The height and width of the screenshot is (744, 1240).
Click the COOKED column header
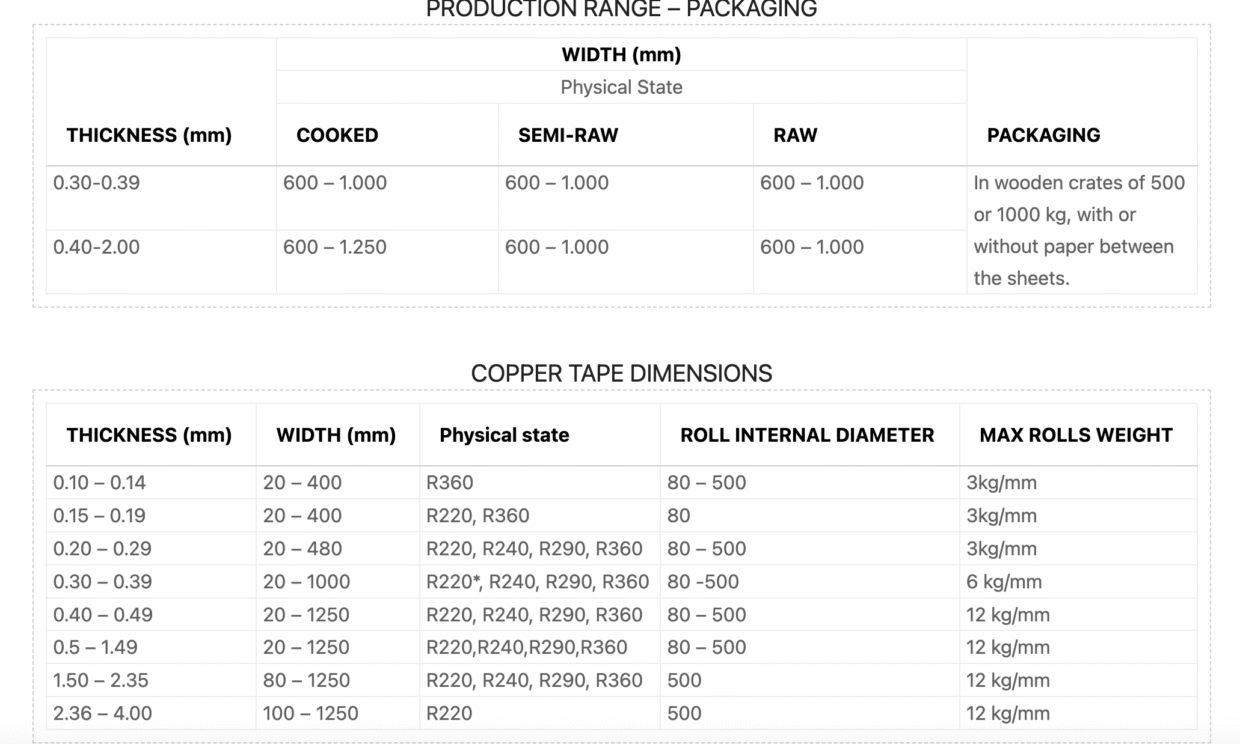pos(337,135)
